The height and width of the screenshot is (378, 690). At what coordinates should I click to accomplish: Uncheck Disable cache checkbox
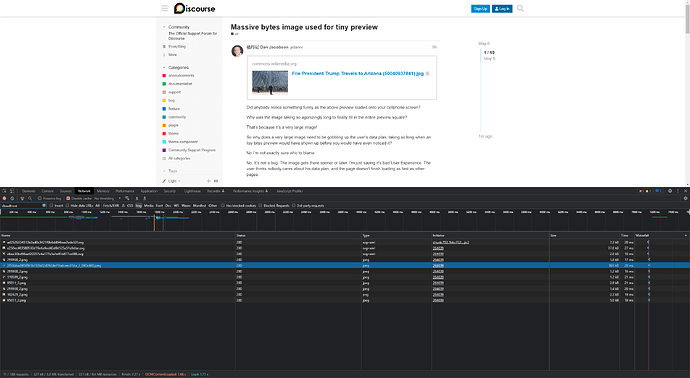coord(68,198)
